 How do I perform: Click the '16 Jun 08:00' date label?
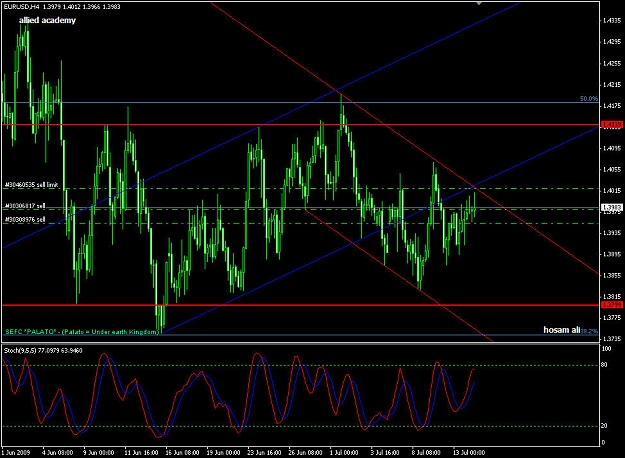click(x=182, y=452)
